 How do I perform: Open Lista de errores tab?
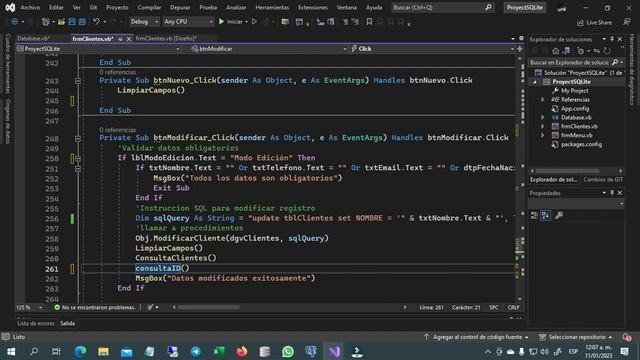[x=36, y=323]
